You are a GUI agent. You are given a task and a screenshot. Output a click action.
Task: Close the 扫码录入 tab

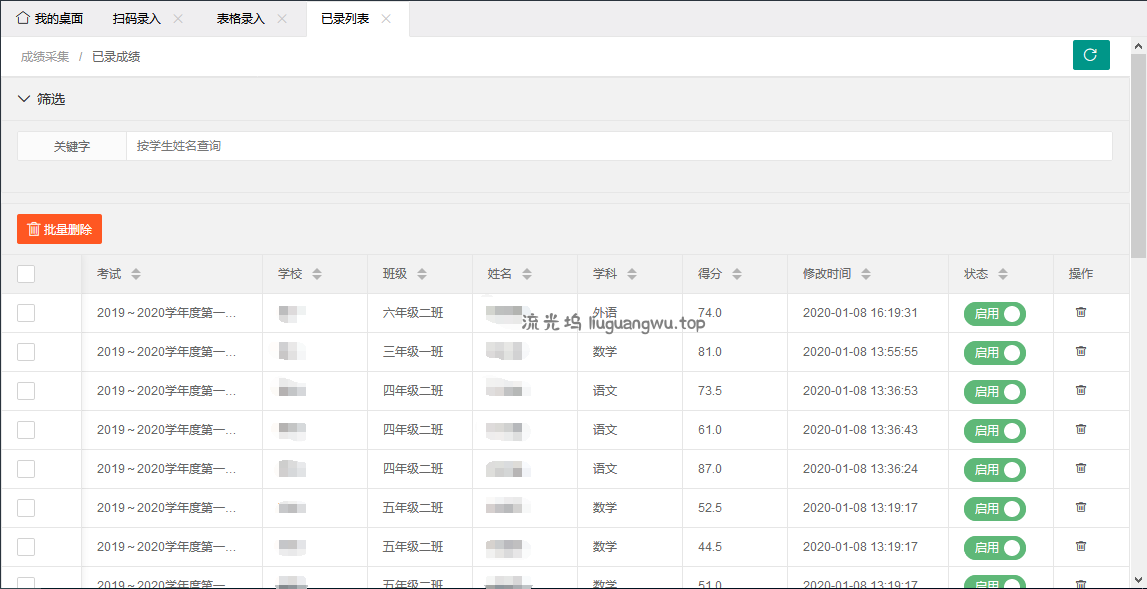(x=178, y=19)
